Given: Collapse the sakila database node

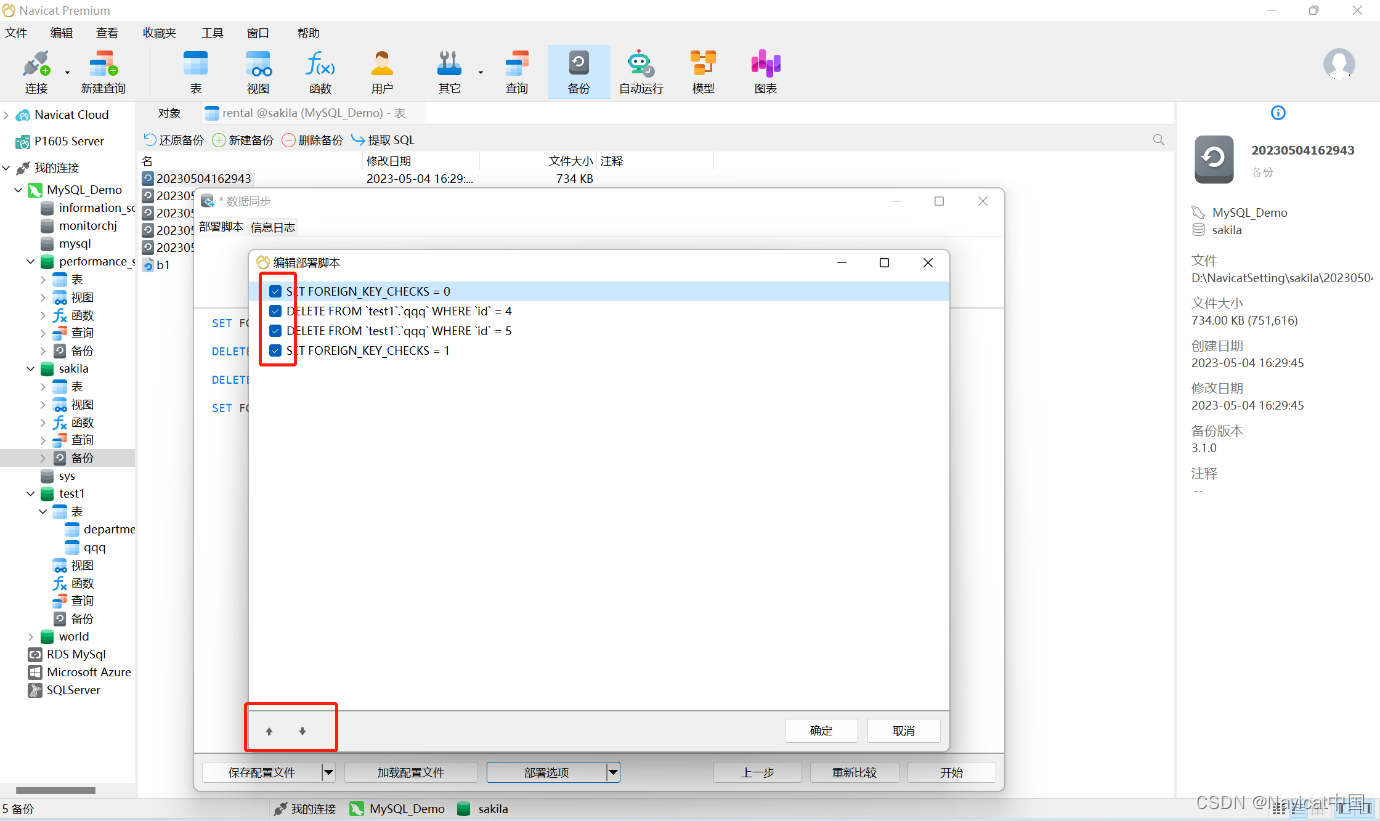Looking at the screenshot, I should (x=31, y=369).
